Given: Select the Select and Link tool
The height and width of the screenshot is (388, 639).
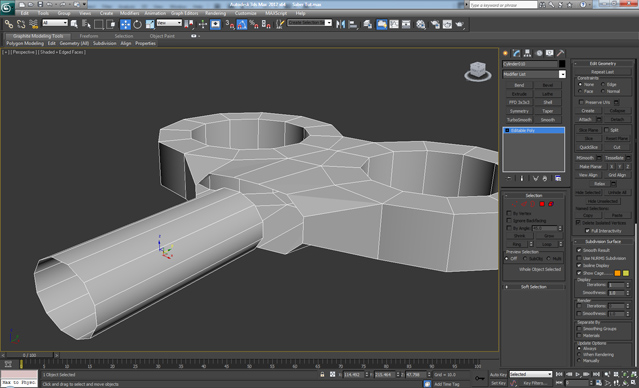Looking at the screenshot, I should coord(9,24).
